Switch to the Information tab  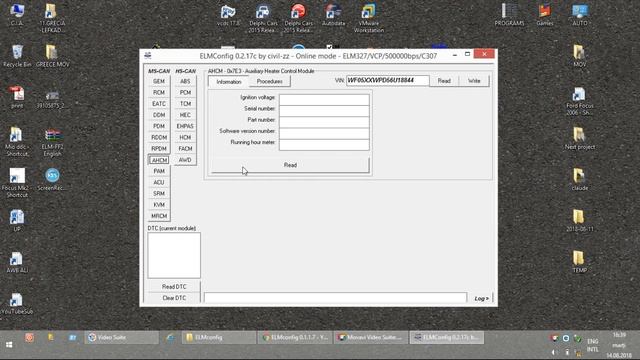[x=229, y=82]
